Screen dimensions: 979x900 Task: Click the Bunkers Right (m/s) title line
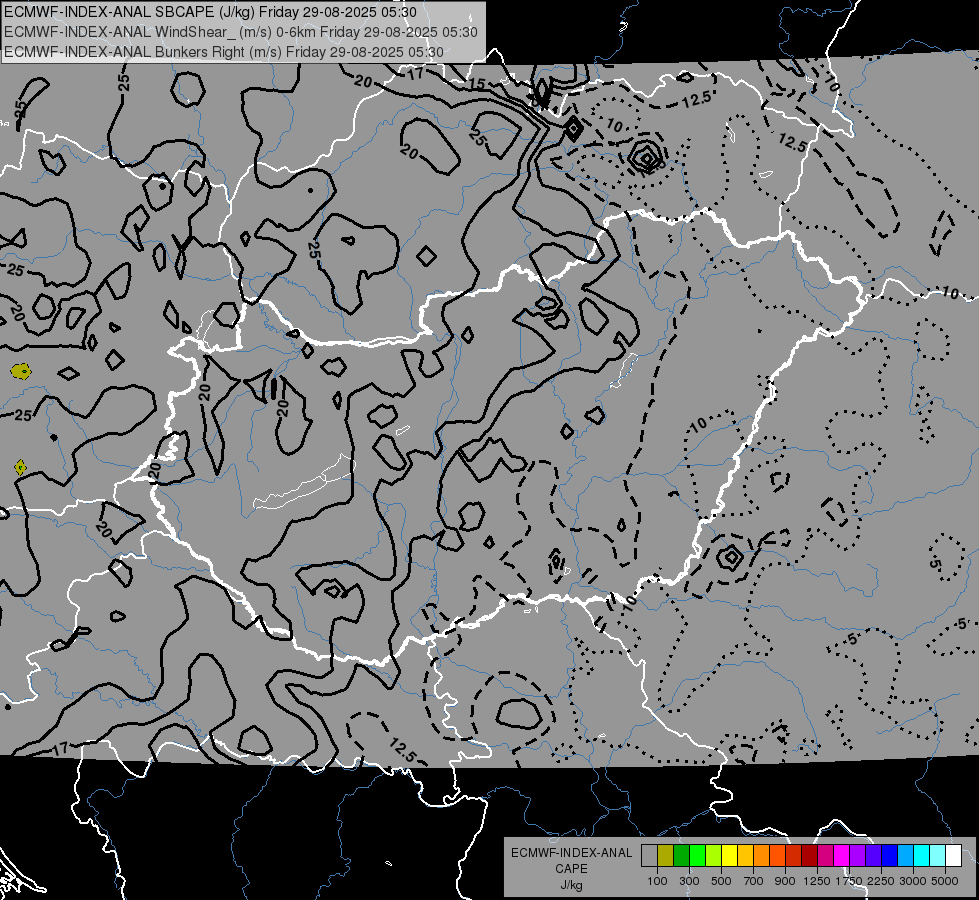pyautogui.click(x=224, y=52)
